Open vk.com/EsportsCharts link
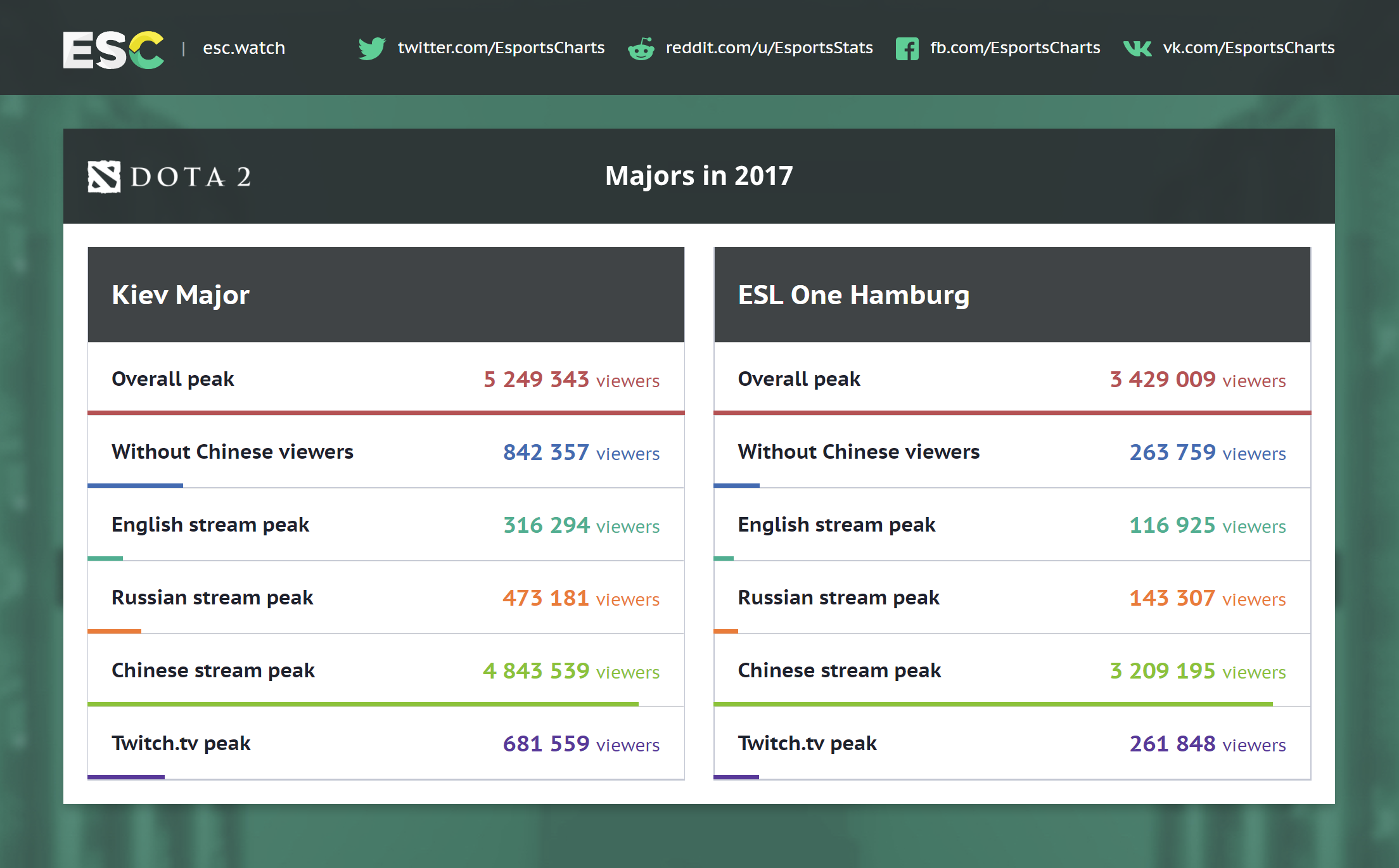 pyautogui.click(x=1248, y=48)
